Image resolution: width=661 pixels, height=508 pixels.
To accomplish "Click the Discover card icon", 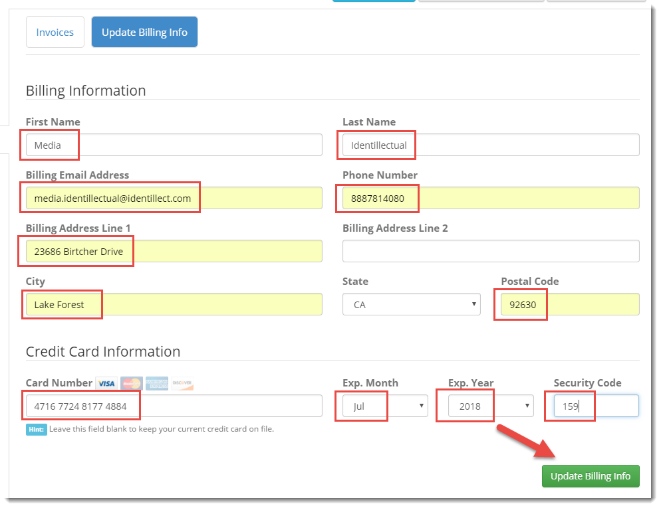I will (x=181, y=384).
